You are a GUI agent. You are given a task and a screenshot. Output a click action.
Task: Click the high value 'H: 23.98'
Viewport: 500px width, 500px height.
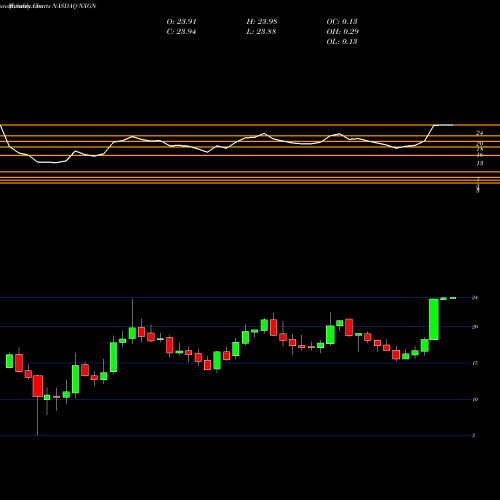(x=262, y=22)
